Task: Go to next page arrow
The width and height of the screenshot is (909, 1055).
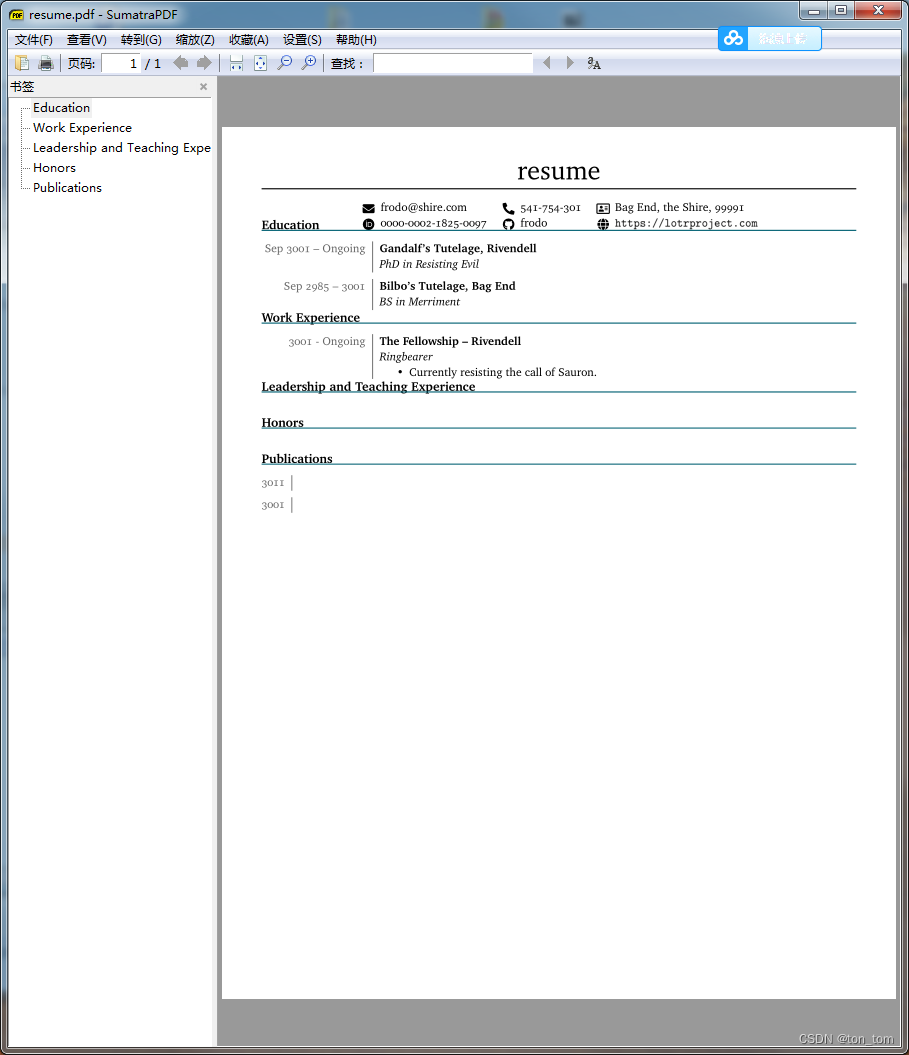Action: pos(204,63)
